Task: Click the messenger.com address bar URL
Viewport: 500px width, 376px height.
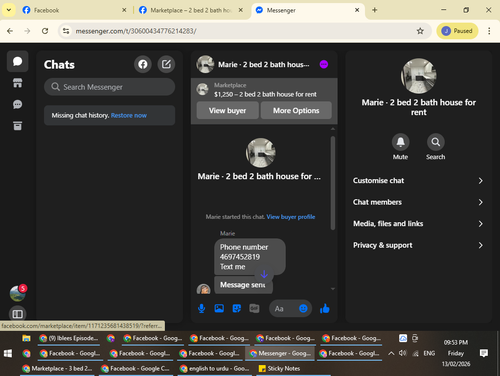Action: pyautogui.click(x=136, y=31)
